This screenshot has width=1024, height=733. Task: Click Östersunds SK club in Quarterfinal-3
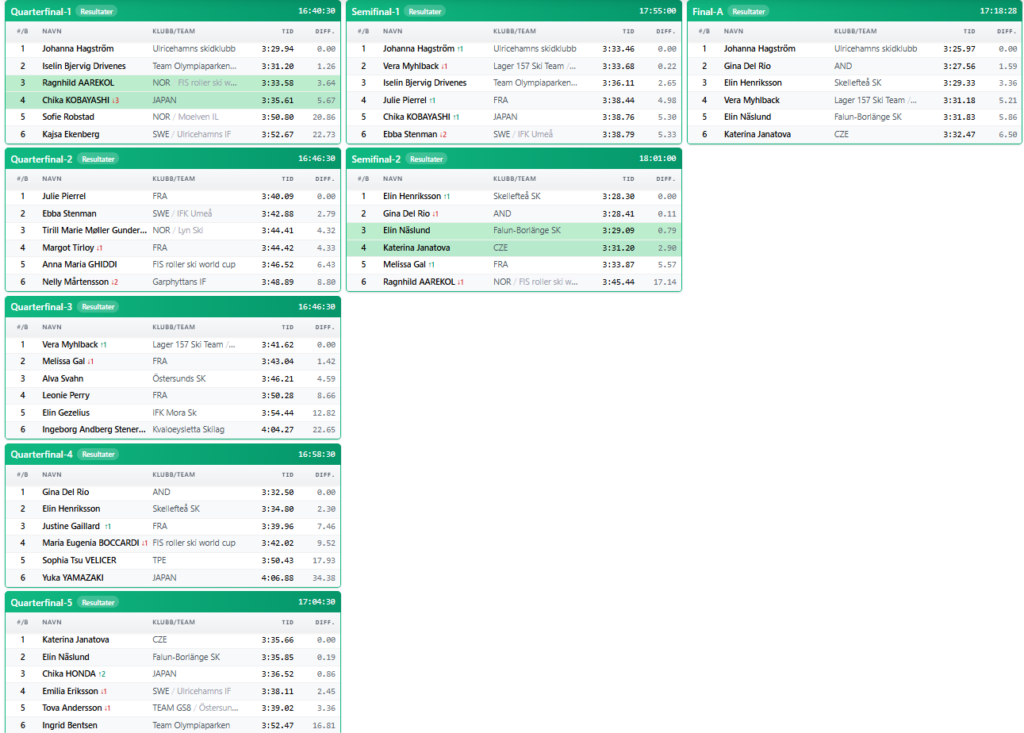pos(179,378)
